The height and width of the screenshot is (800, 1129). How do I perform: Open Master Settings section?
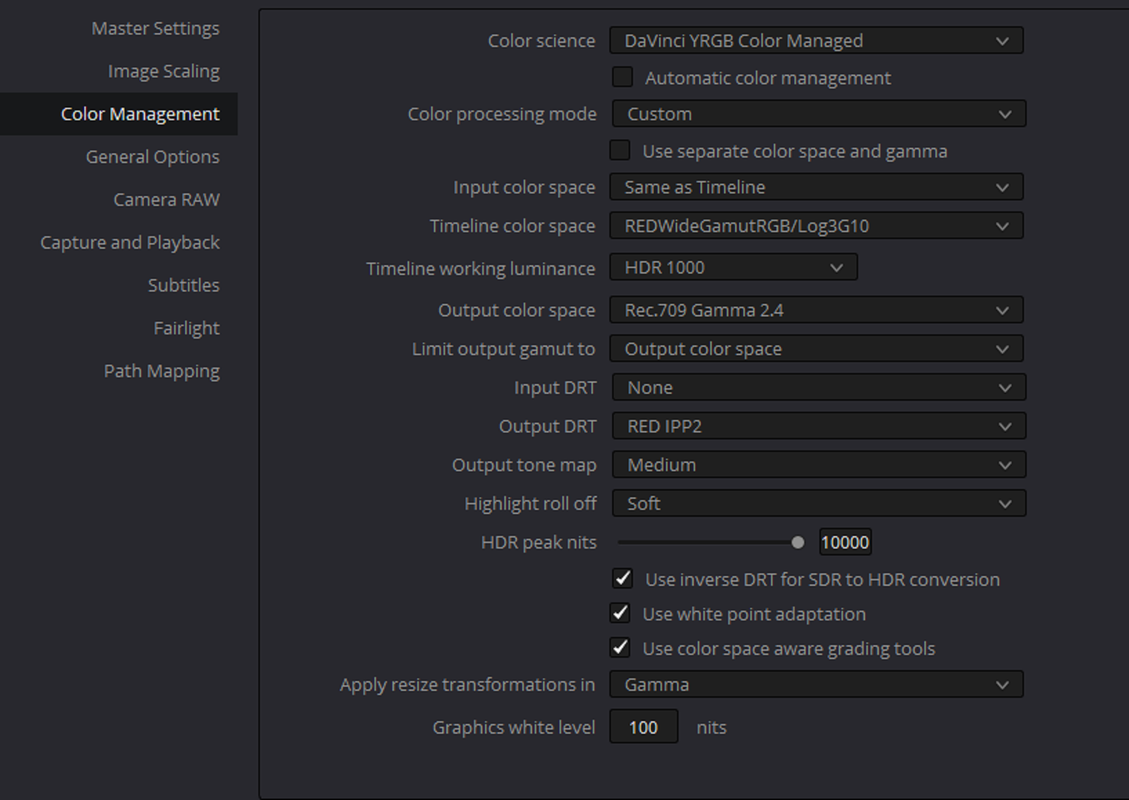coord(155,28)
